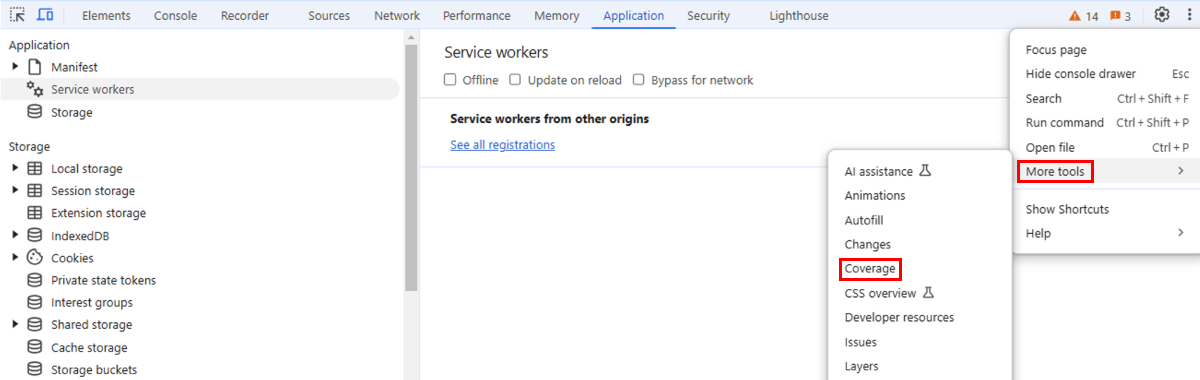The image size is (1200, 380).
Task: Toggle the device toolbar icon
Action: click(x=45, y=15)
